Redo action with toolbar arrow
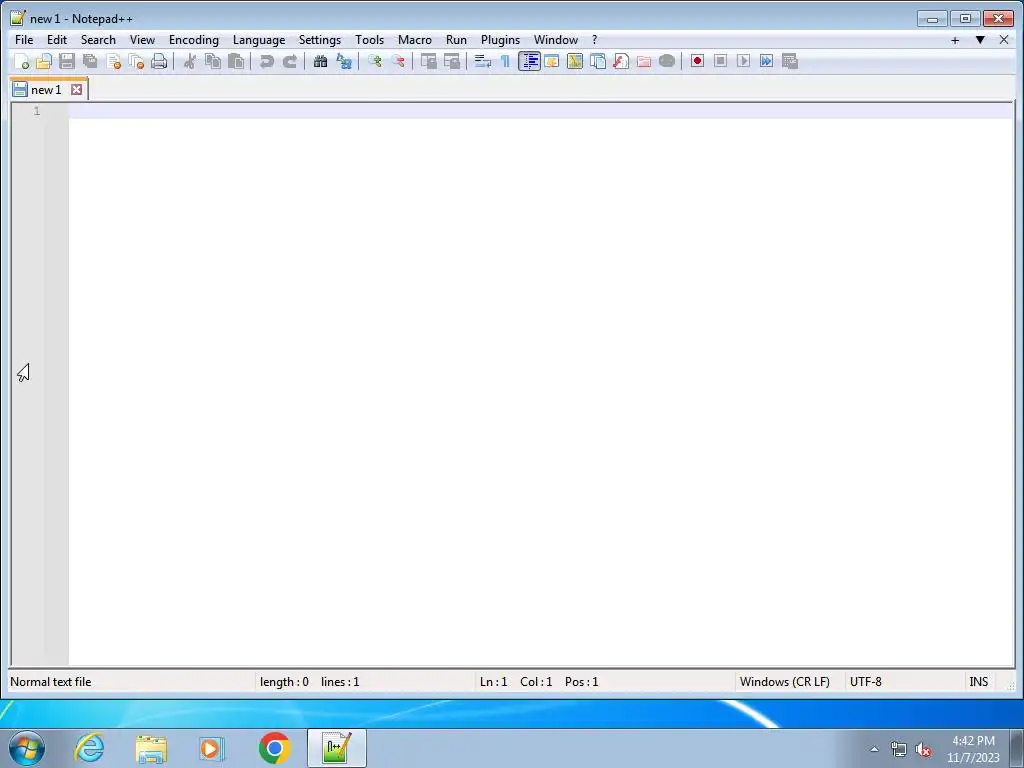The width and height of the screenshot is (1024, 768). [290, 61]
